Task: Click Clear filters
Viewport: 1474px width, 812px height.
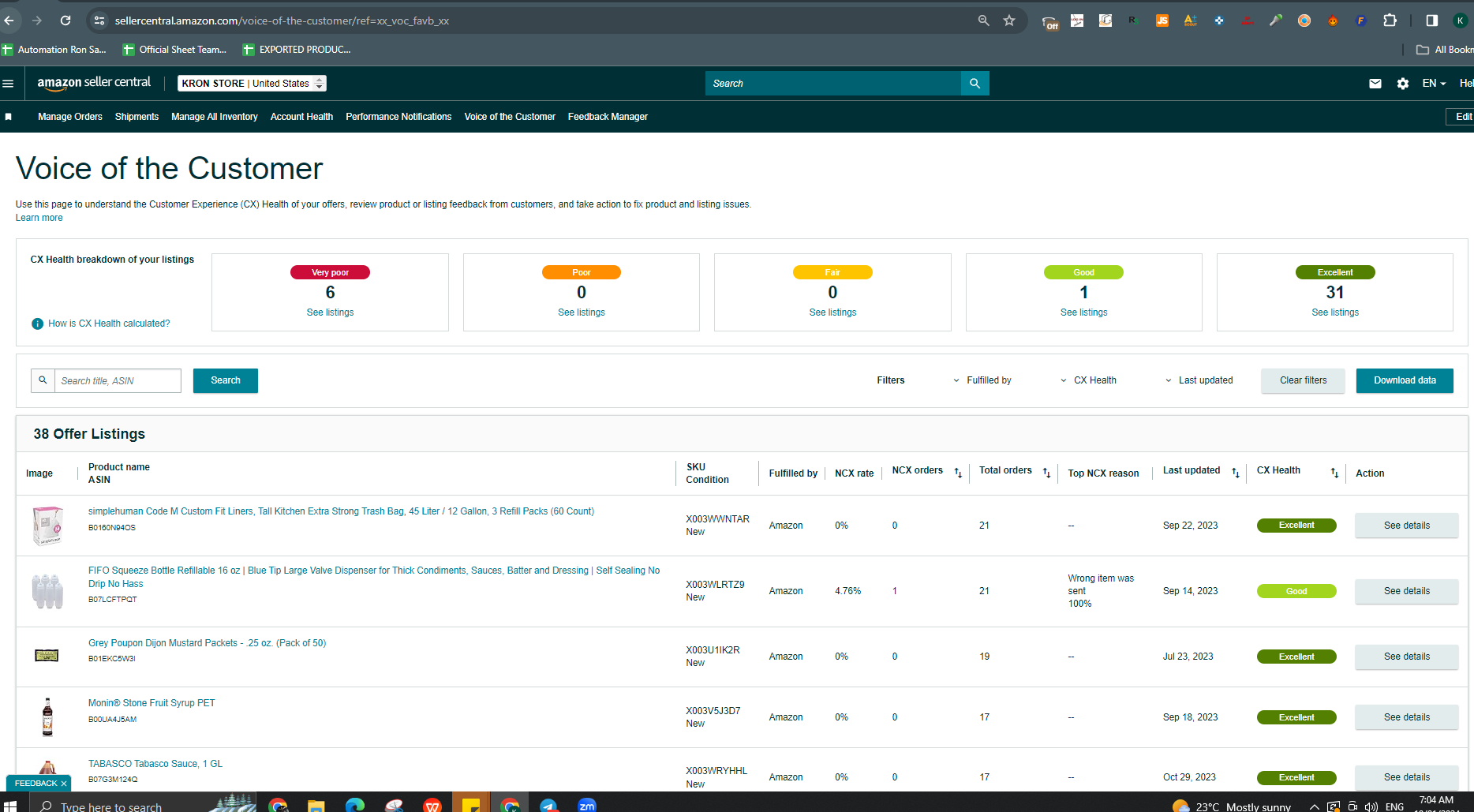Action: [x=1304, y=380]
